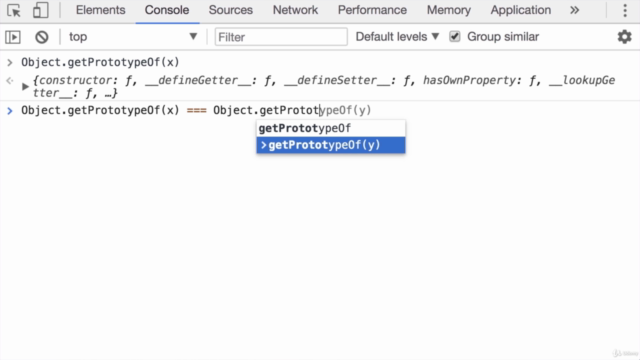This screenshot has width=640, height=360.
Task: Open console settings gear
Action: (624, 37)
